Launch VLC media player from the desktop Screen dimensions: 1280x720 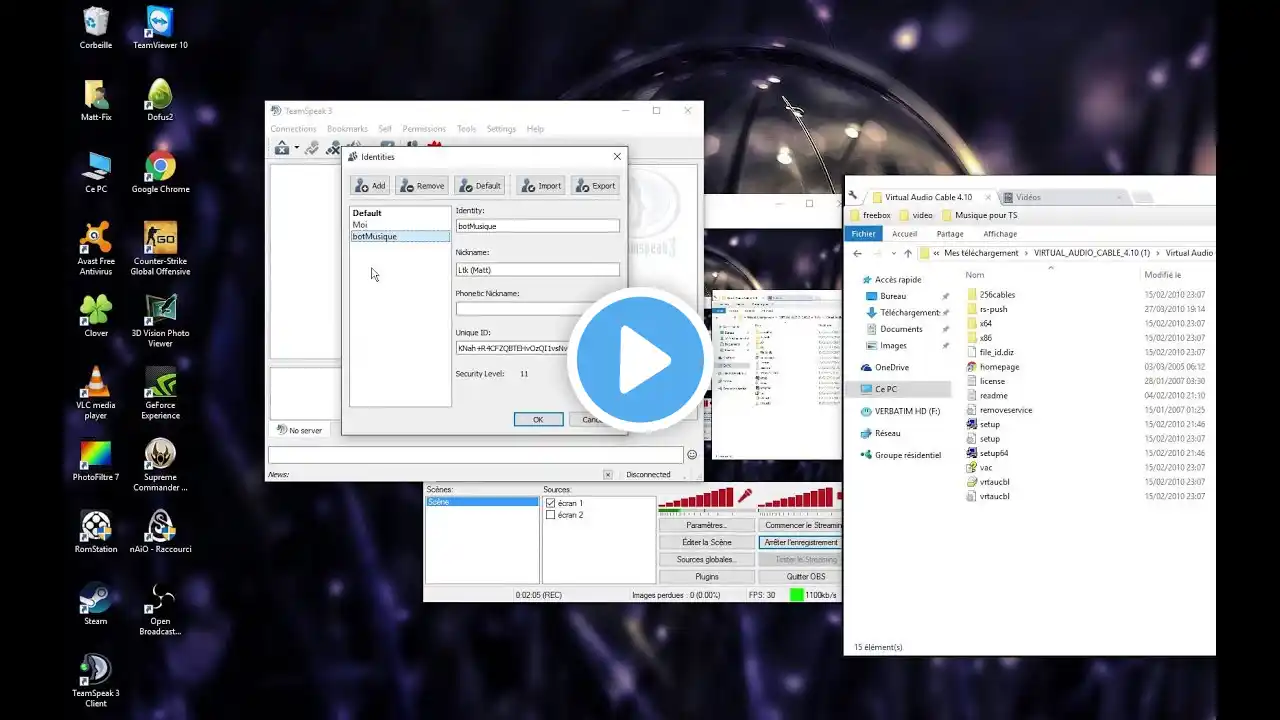[96, 392]
